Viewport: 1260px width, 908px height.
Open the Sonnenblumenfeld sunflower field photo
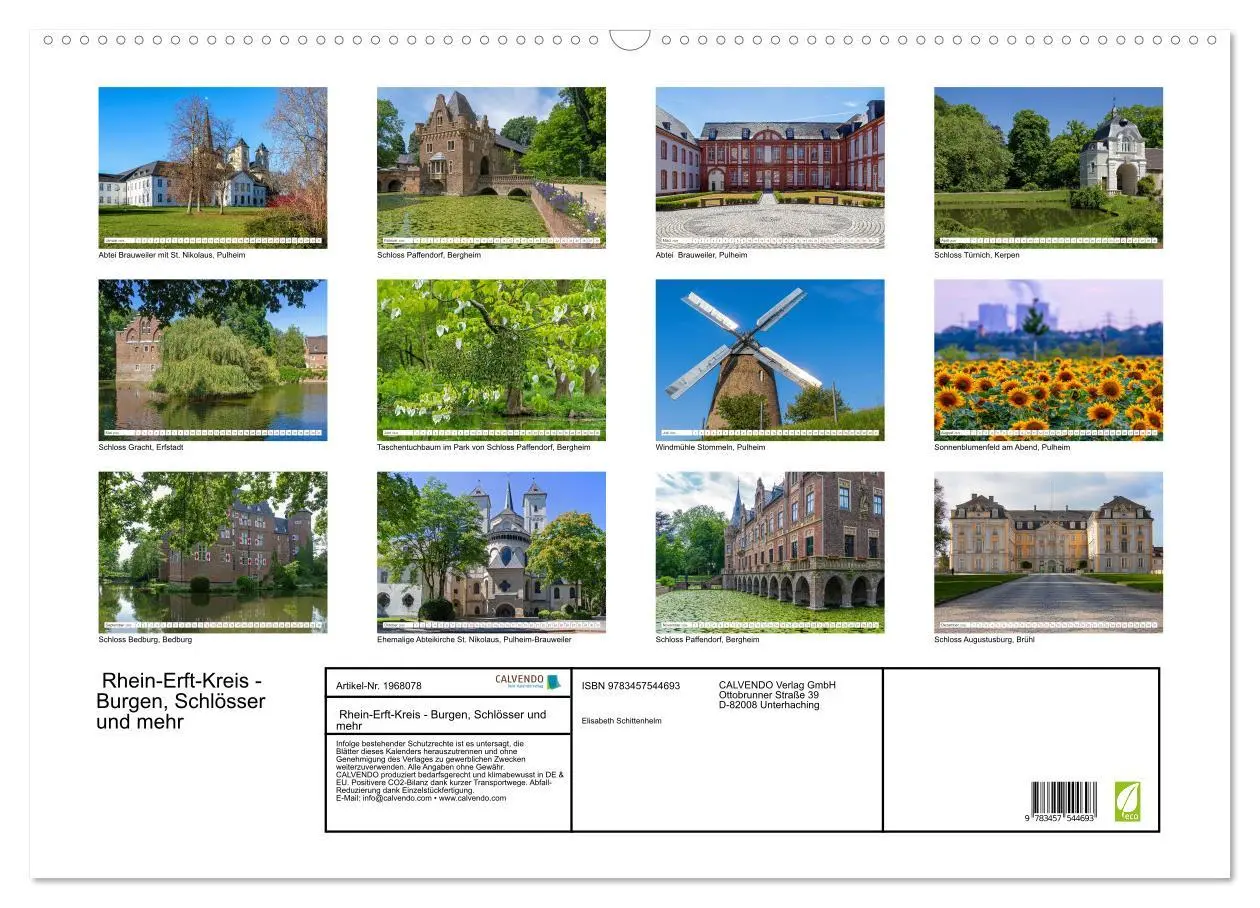pyautogui.click(x=1048, y=360)
